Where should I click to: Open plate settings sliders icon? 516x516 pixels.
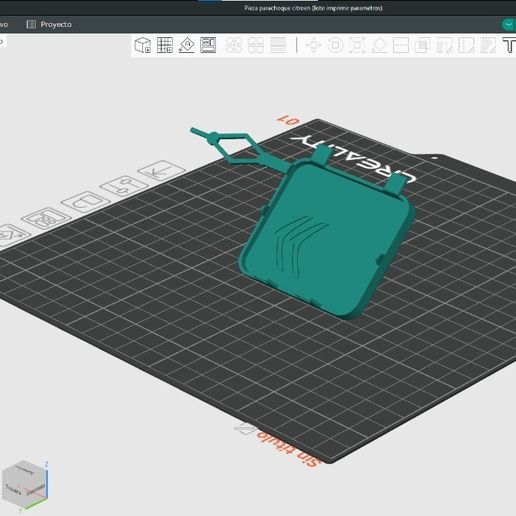coord(124,186)
